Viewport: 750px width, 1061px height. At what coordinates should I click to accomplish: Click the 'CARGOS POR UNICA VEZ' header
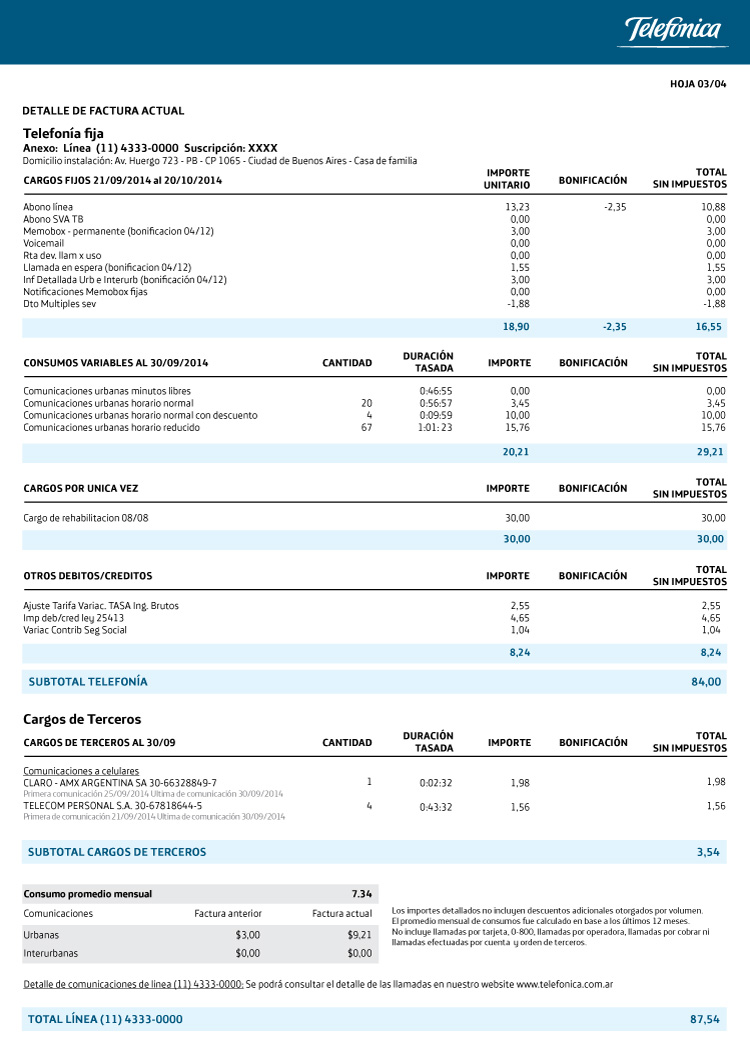(81, 489)
